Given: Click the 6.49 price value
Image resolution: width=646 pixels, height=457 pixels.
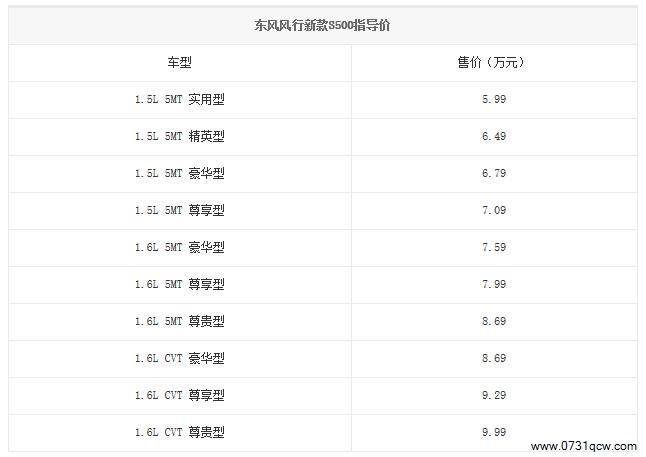Looking at the screenshot, I should point(492,136).
